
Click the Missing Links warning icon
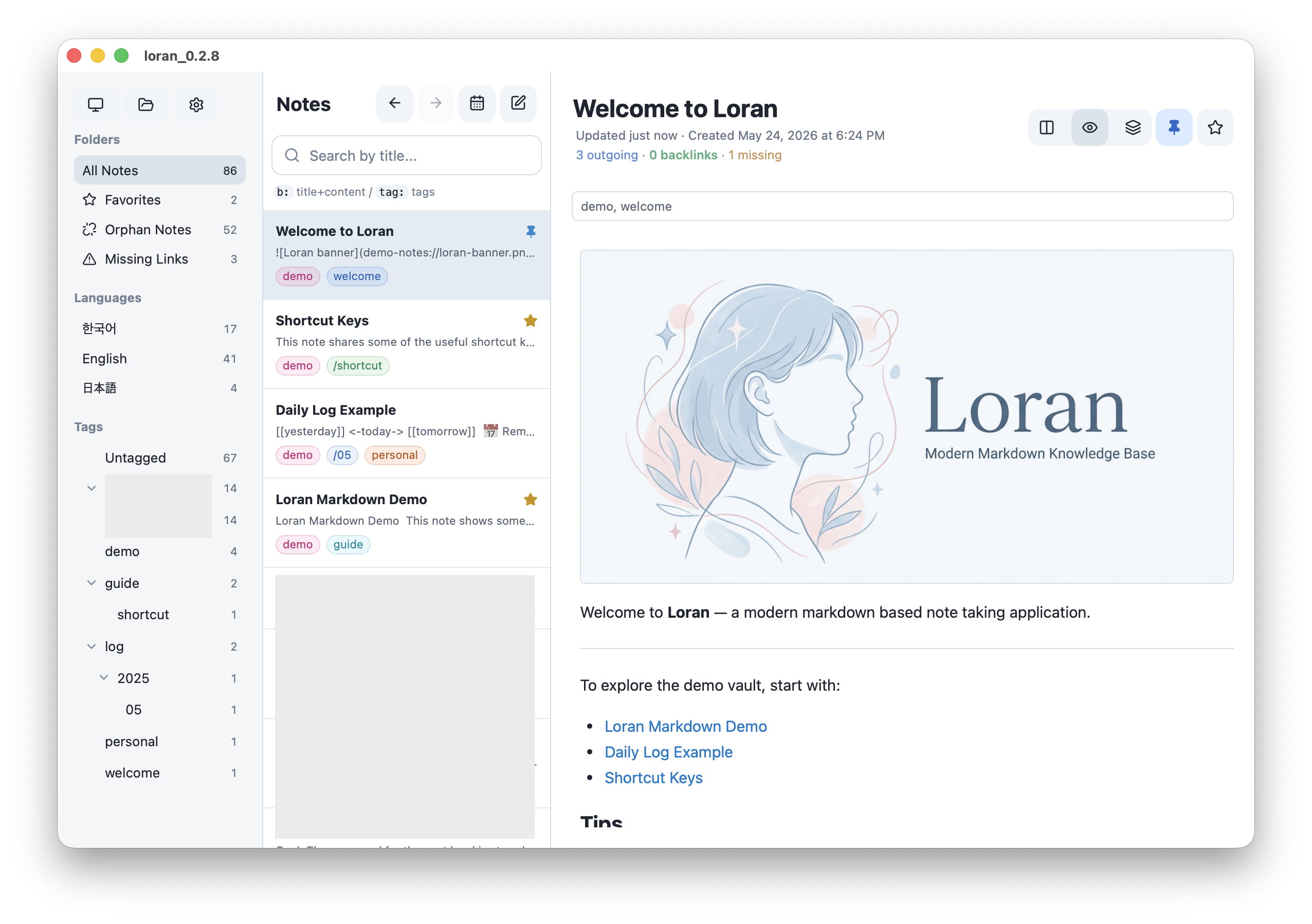[x=90, y=258]
